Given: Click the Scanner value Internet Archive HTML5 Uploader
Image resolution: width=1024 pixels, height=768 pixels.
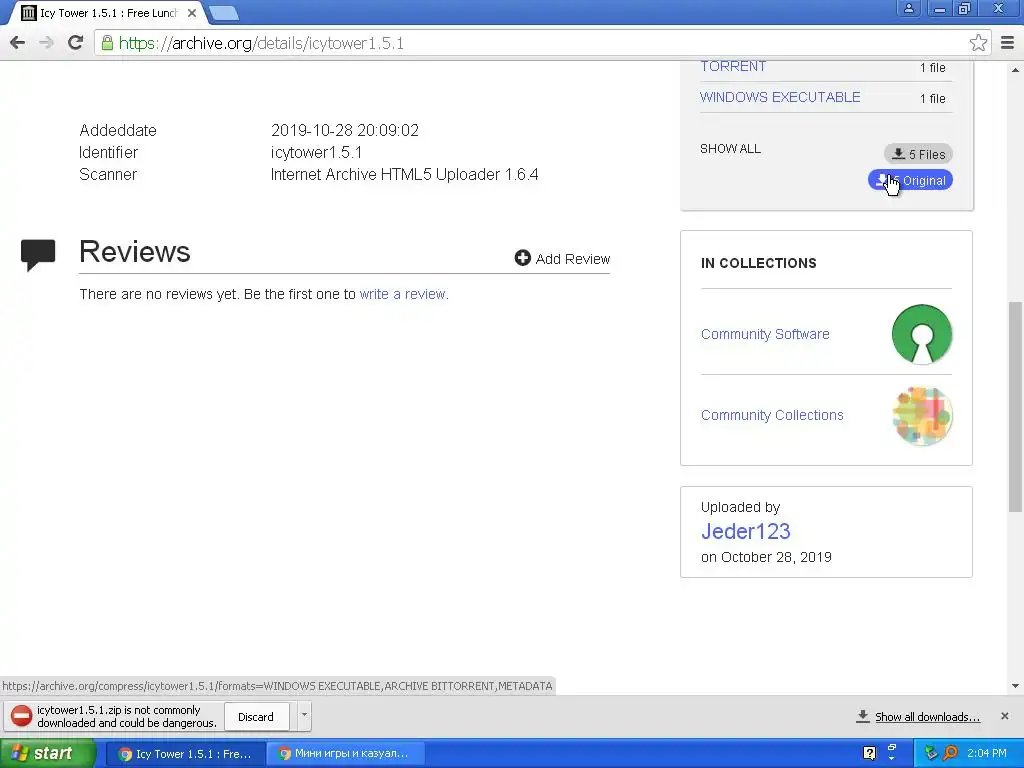Looking at the screenshot, I should (404, 174).
